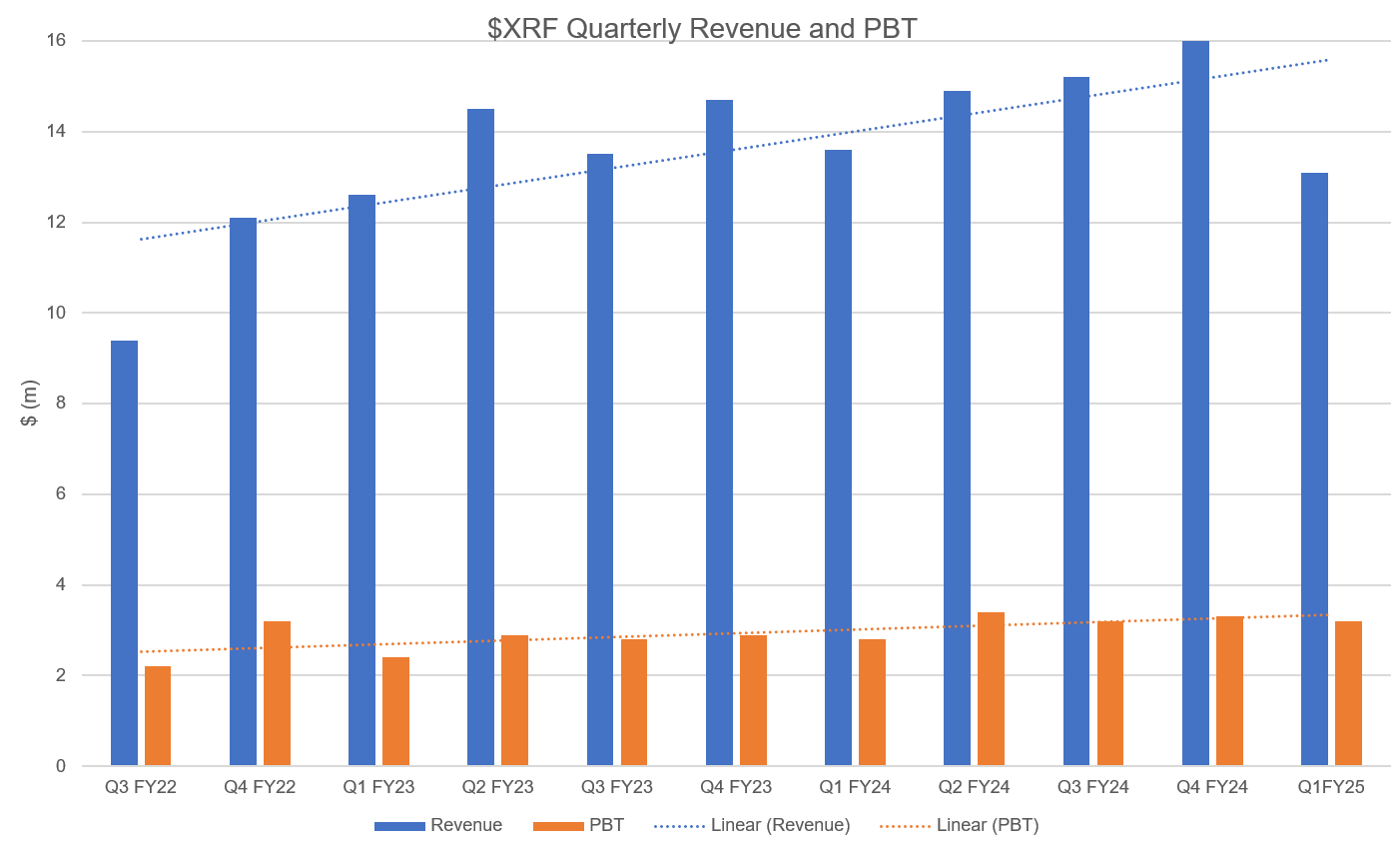Click the Q2 FY23 axis label
The width and height of the screenshot is (1400, 843).
[x=497, y=787]
